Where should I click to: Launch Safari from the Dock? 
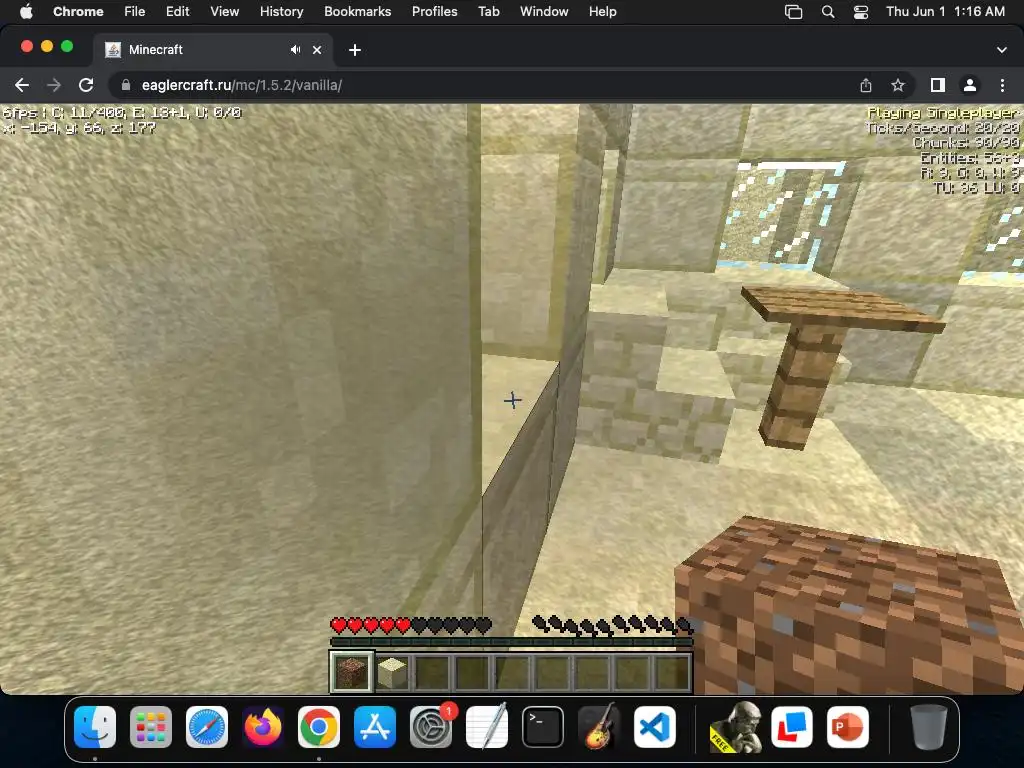207,727
